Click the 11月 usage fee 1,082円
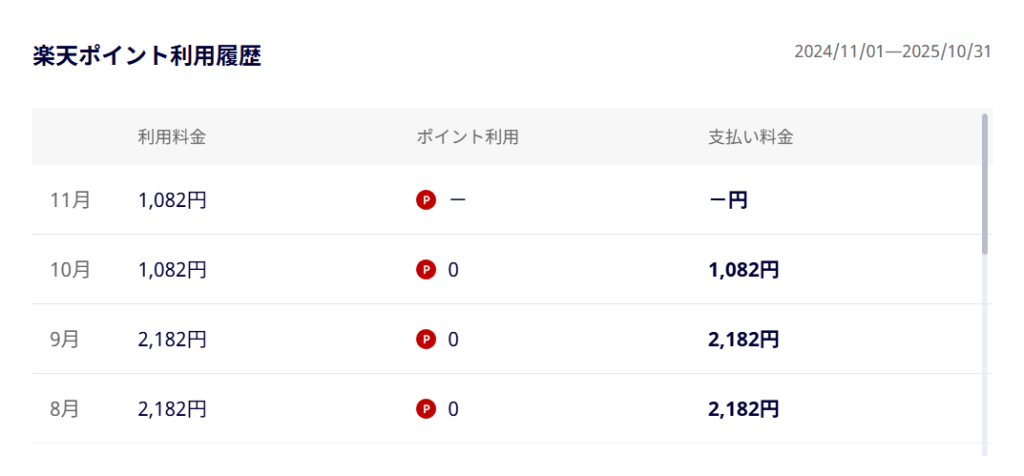 click(x=172, y=200)
